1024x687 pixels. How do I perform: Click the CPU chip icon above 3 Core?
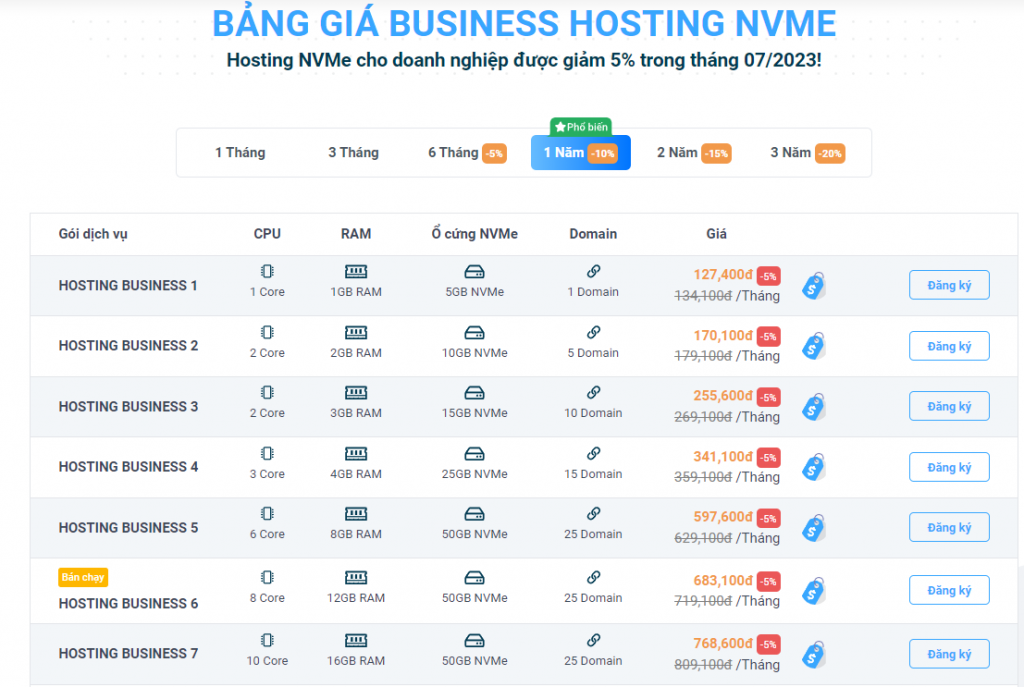267,453
